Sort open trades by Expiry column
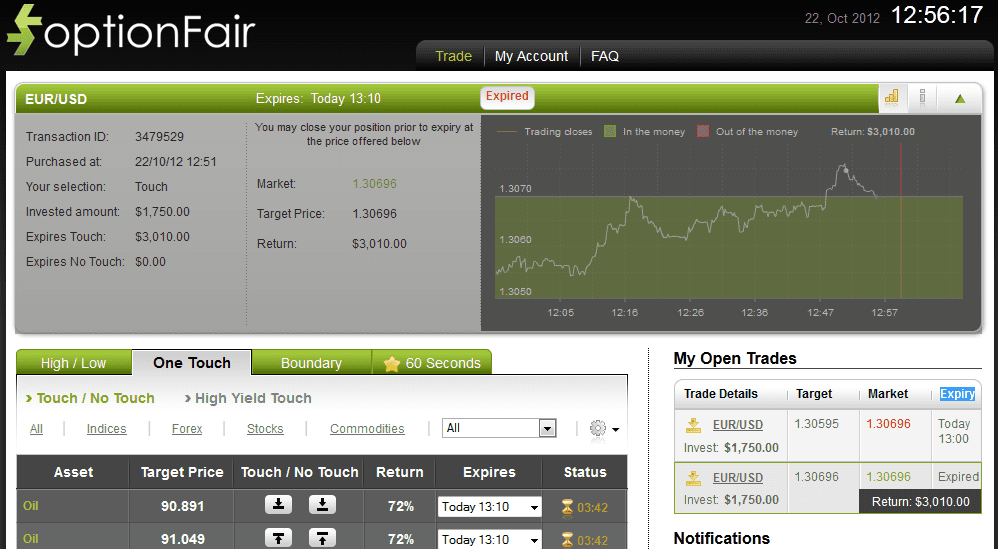This screenshot has width=998, height=549. click(957, 394)
